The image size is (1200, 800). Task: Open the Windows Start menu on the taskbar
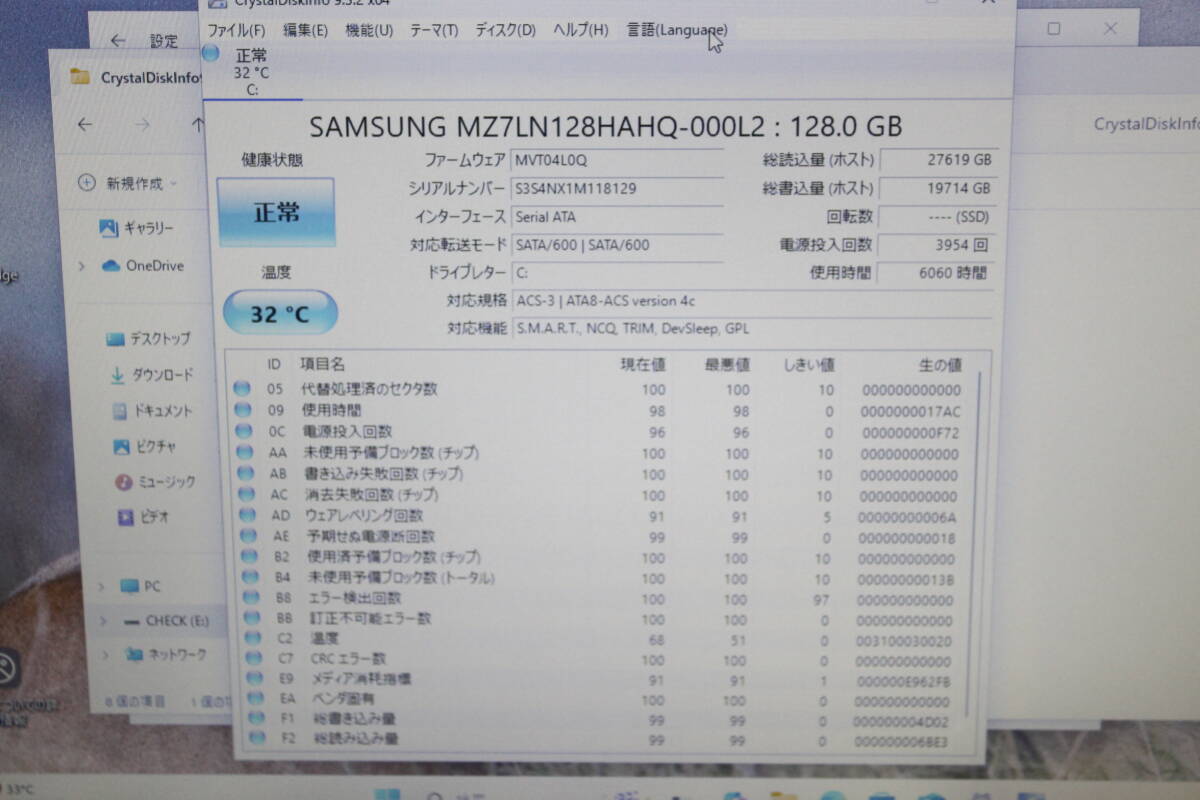coord(387,792)
